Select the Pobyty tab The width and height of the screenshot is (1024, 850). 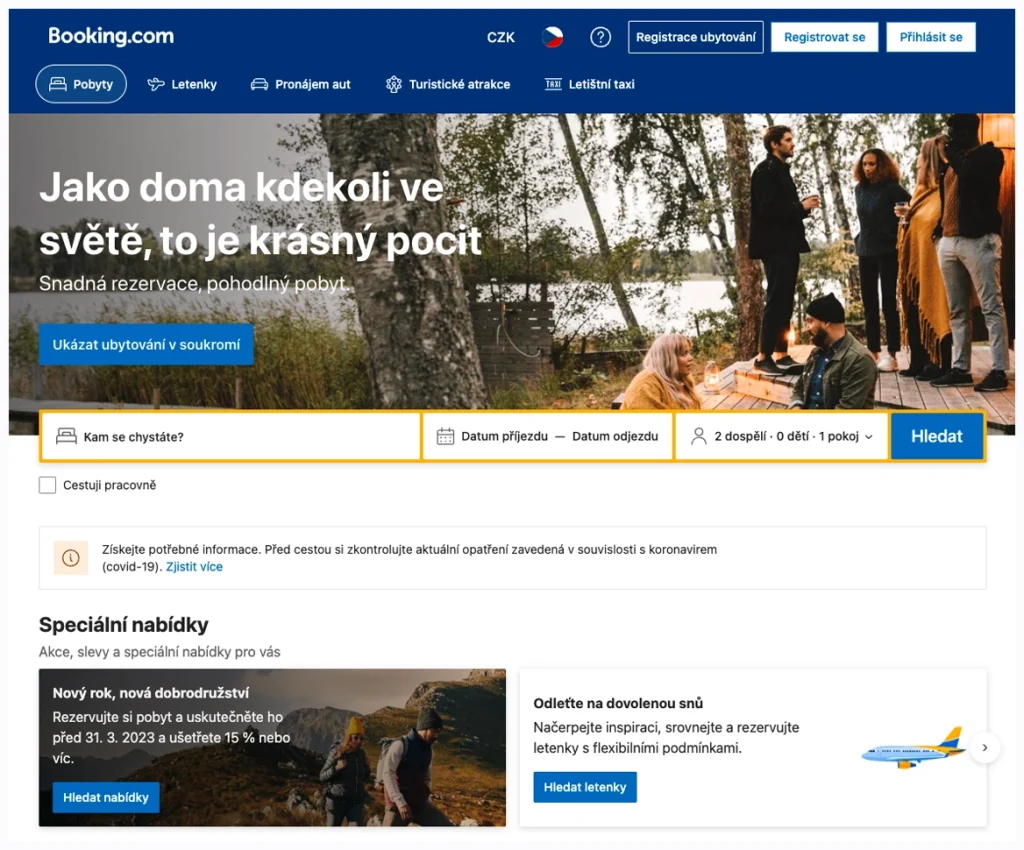click(81, 84)
